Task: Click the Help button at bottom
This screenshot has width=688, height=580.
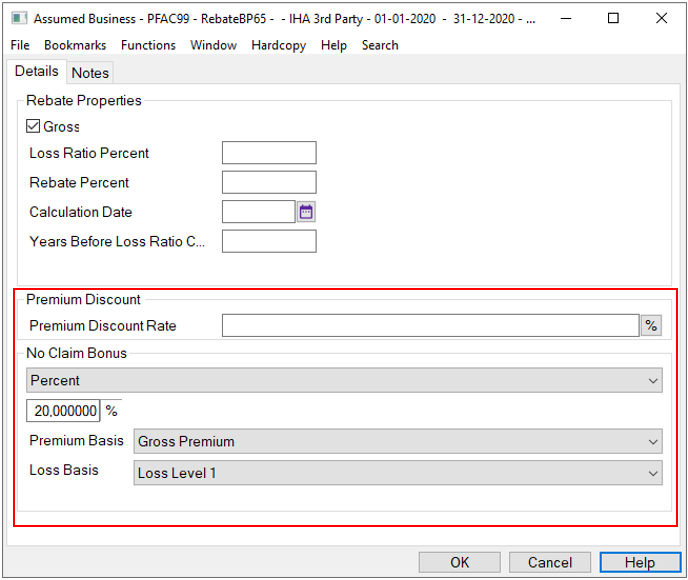Action: pos(639,562)
